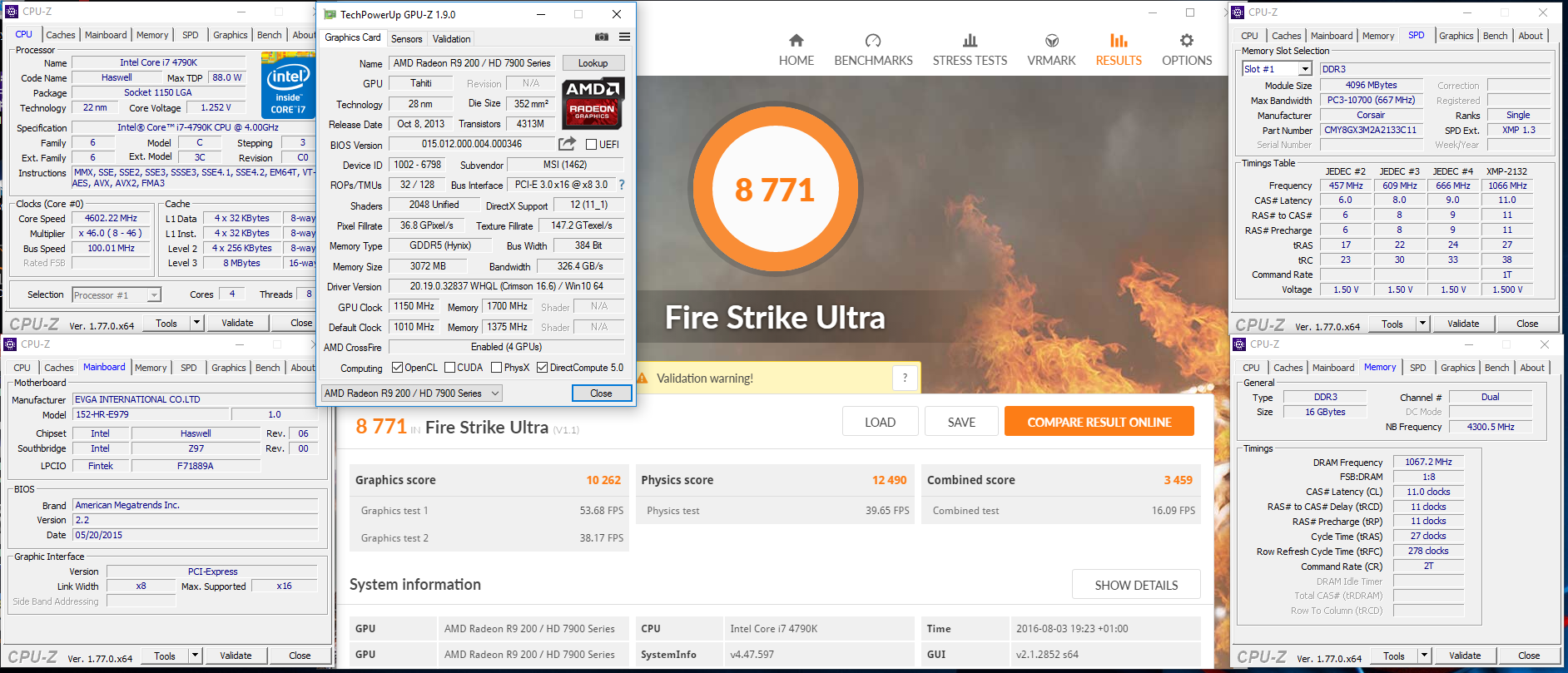Open Graphics tab in bottom-left CPU-Z window
Viewport: 1568px width, 673px height.
click(229, 368)
